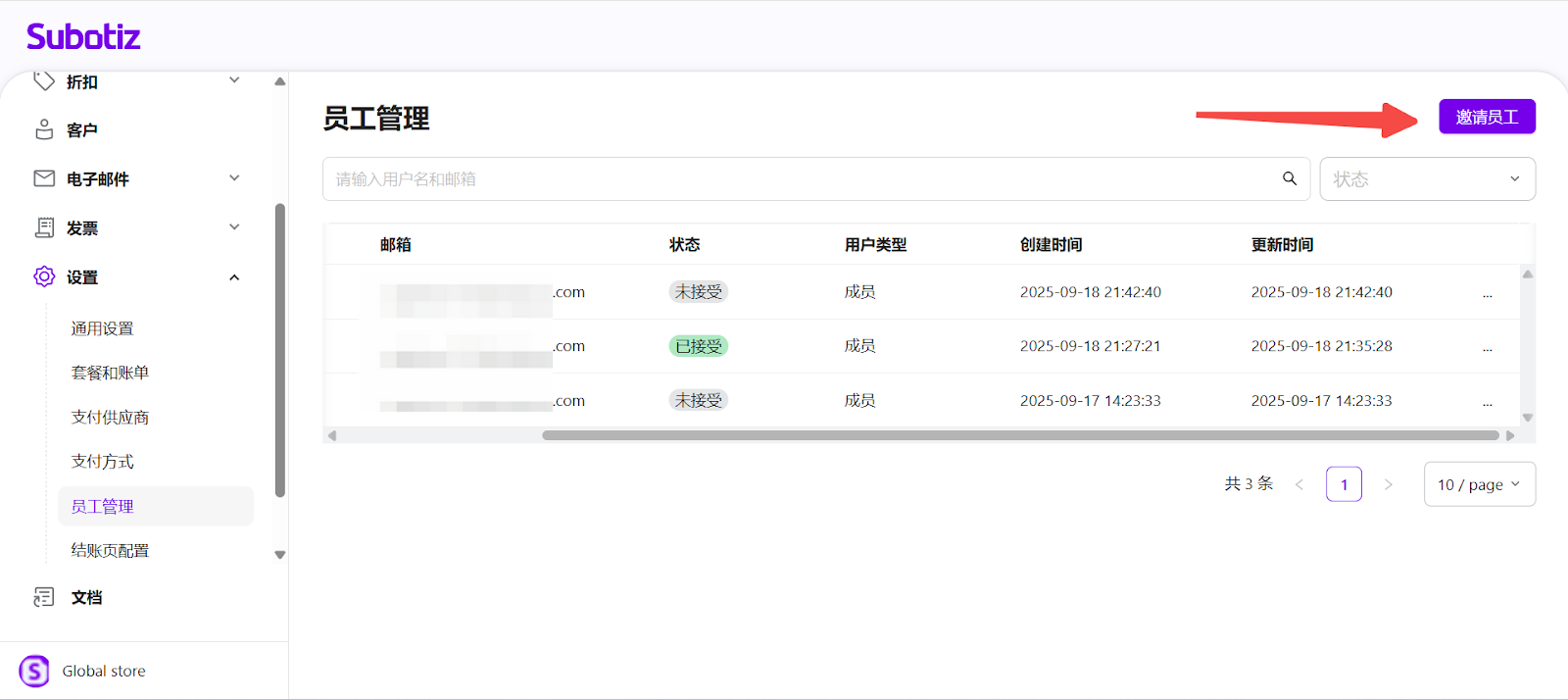Open the 10 / page size dropdown
Screen dimensions: 1568x700
pos(1479,484)
